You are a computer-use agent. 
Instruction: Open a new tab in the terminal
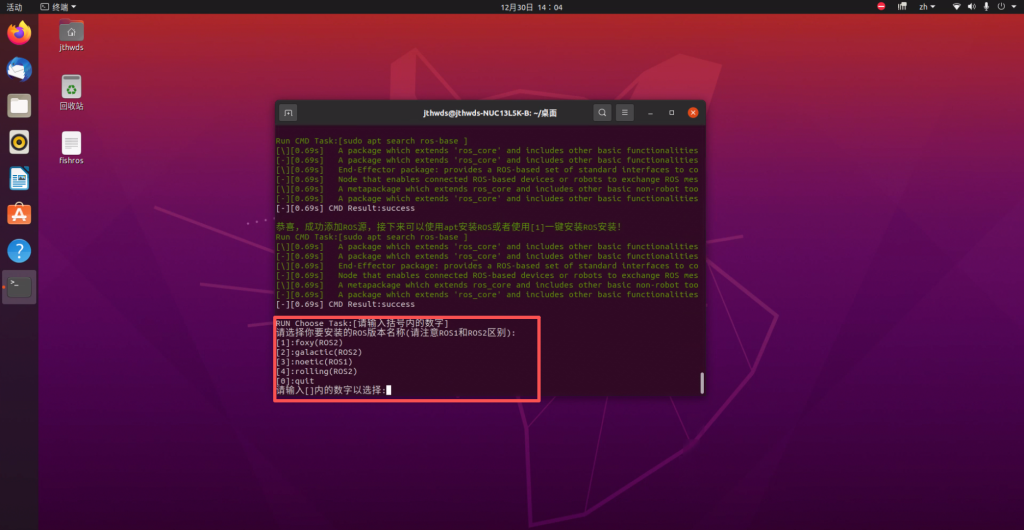pyautogui.click(x=288, y=113)
